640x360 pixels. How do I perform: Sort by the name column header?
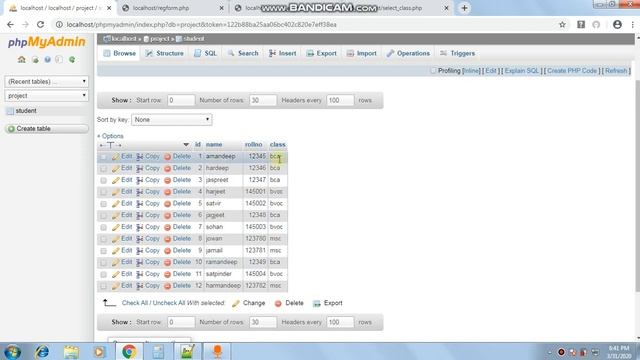click(214, 144)
